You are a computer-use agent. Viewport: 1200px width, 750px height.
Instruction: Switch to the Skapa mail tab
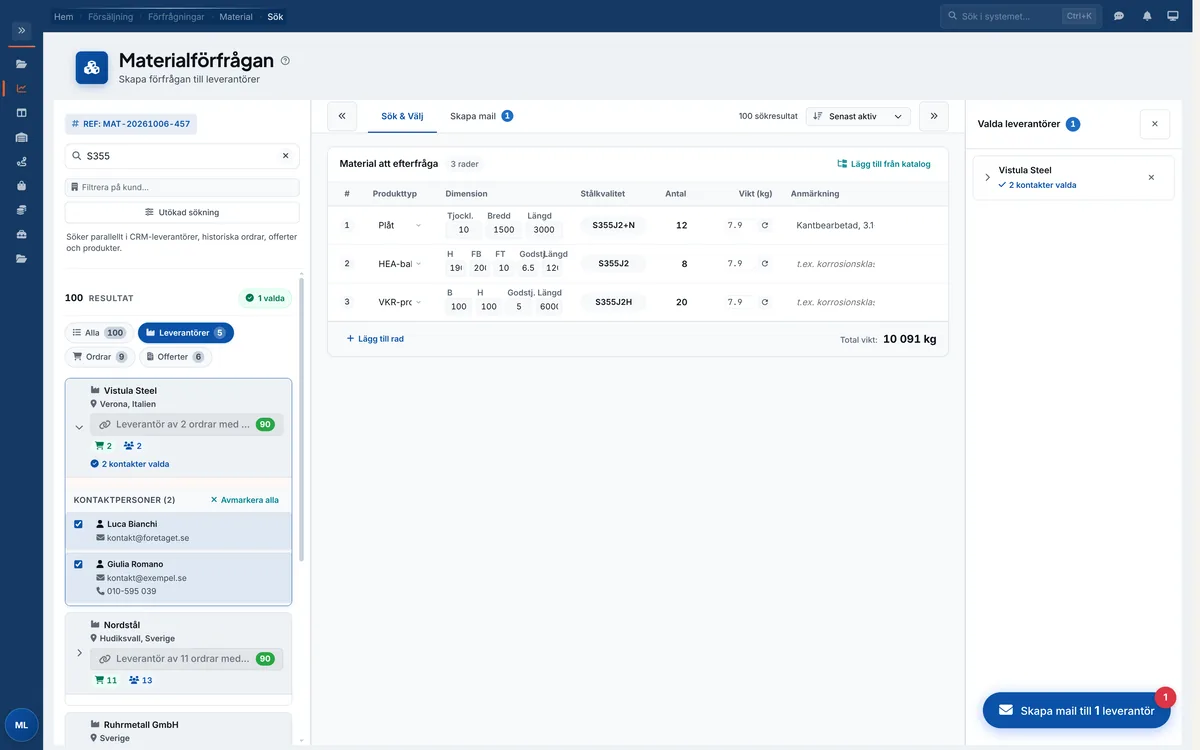481,116
